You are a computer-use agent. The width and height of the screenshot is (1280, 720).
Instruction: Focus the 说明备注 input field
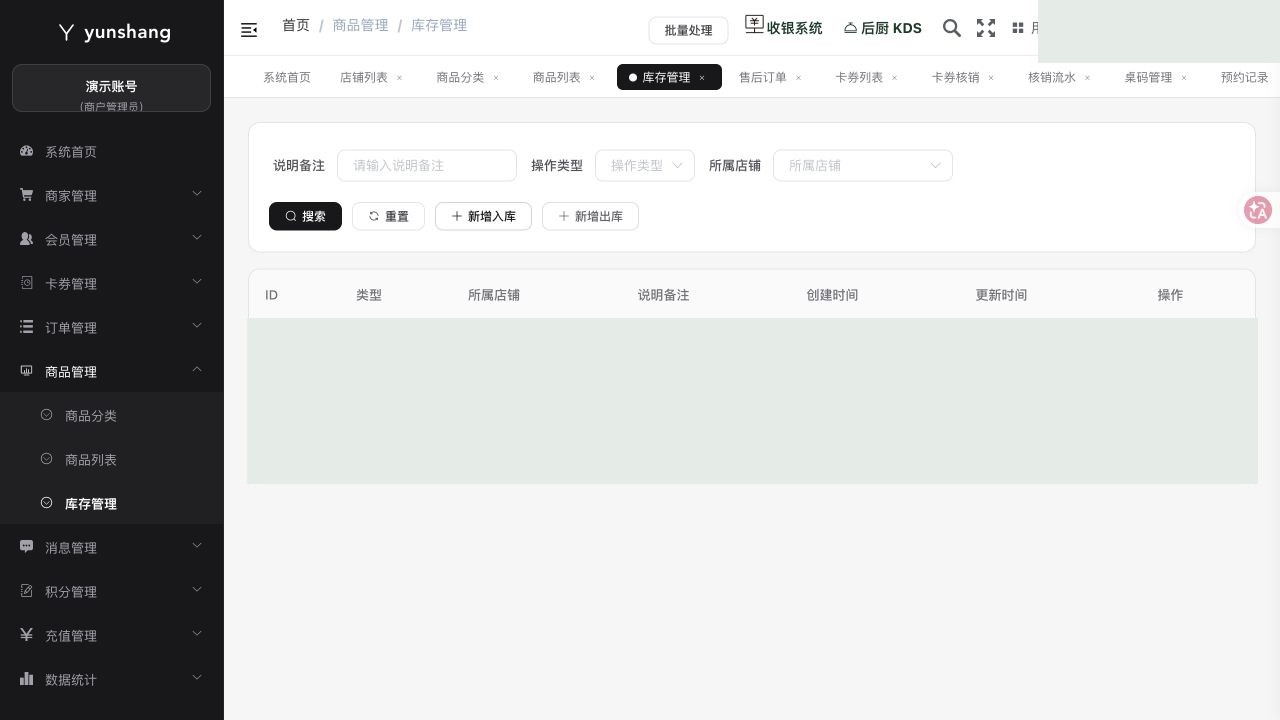[x=427, y=165]
